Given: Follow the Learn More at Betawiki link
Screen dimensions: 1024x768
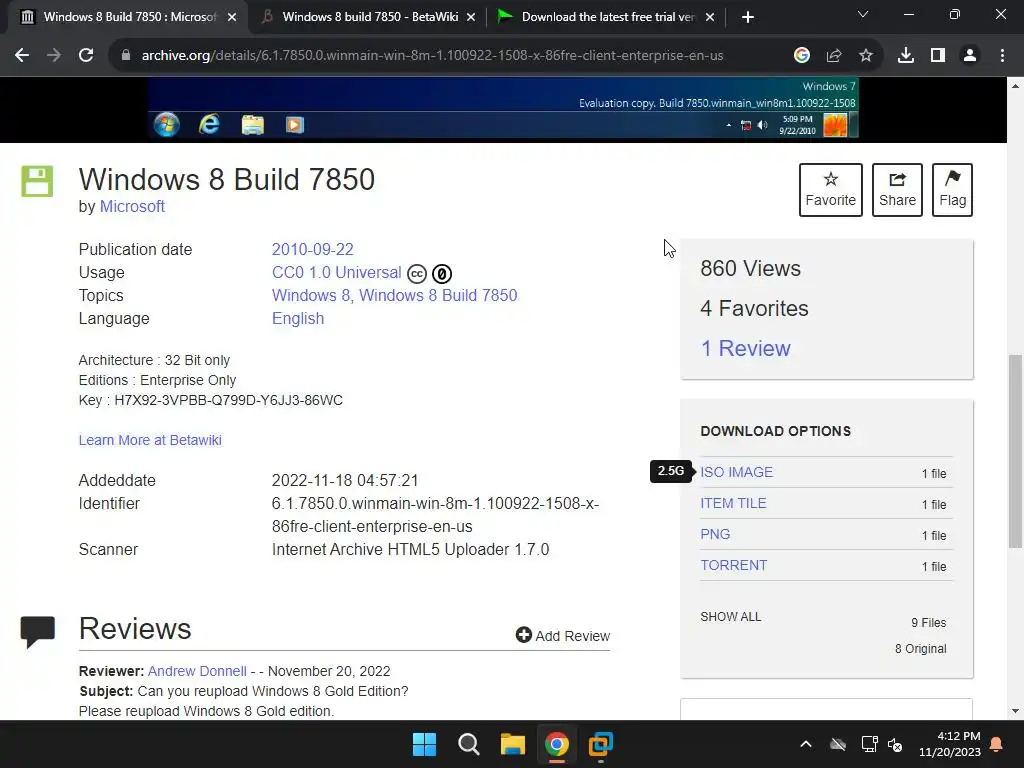Looking at the screenshot, I should (x=150, y=440).
